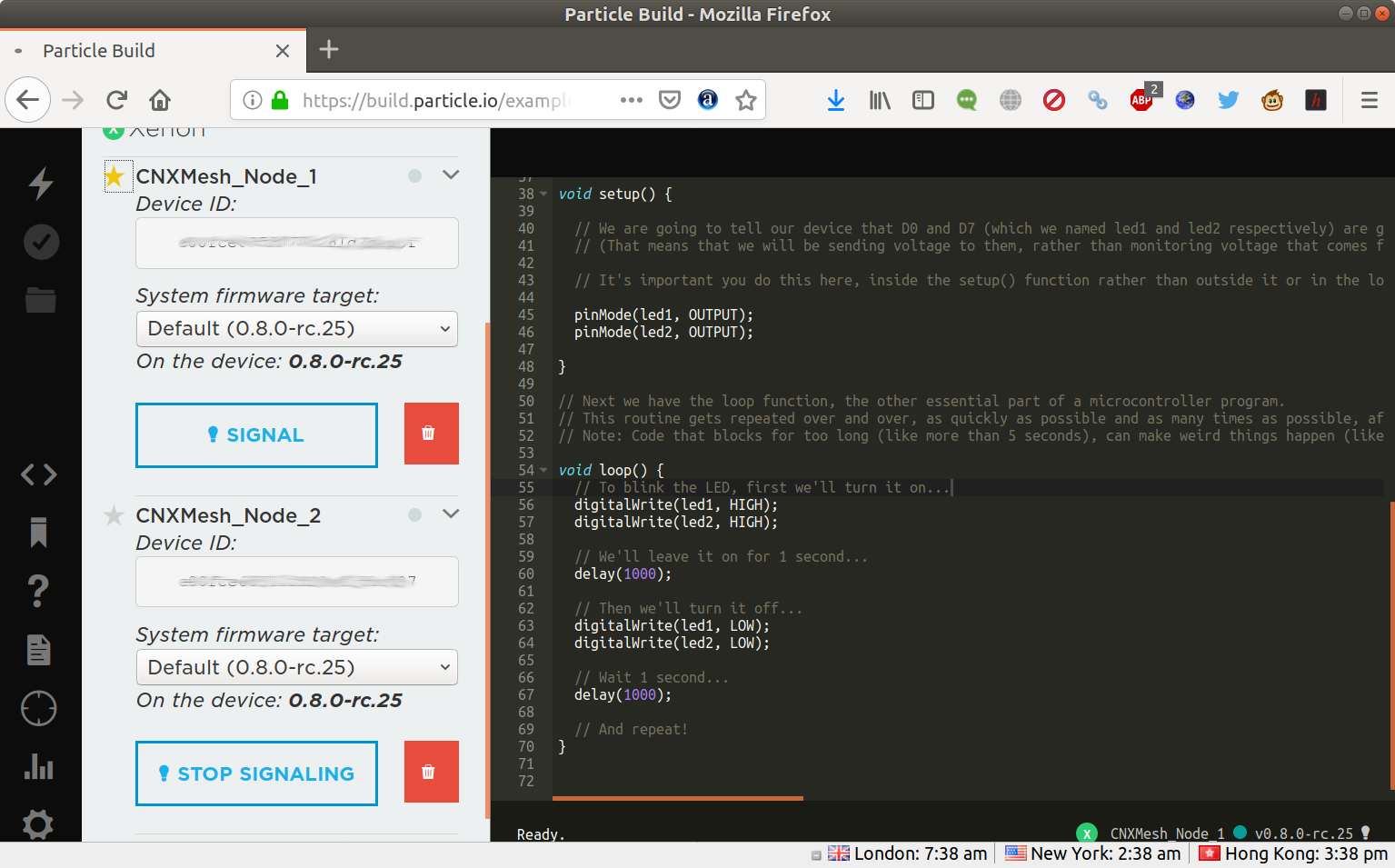Viewport: 1395px width, 868px height.
Task: Open firmware target dropdown for CNXMesh_Node_1
Action: [297, 329]
